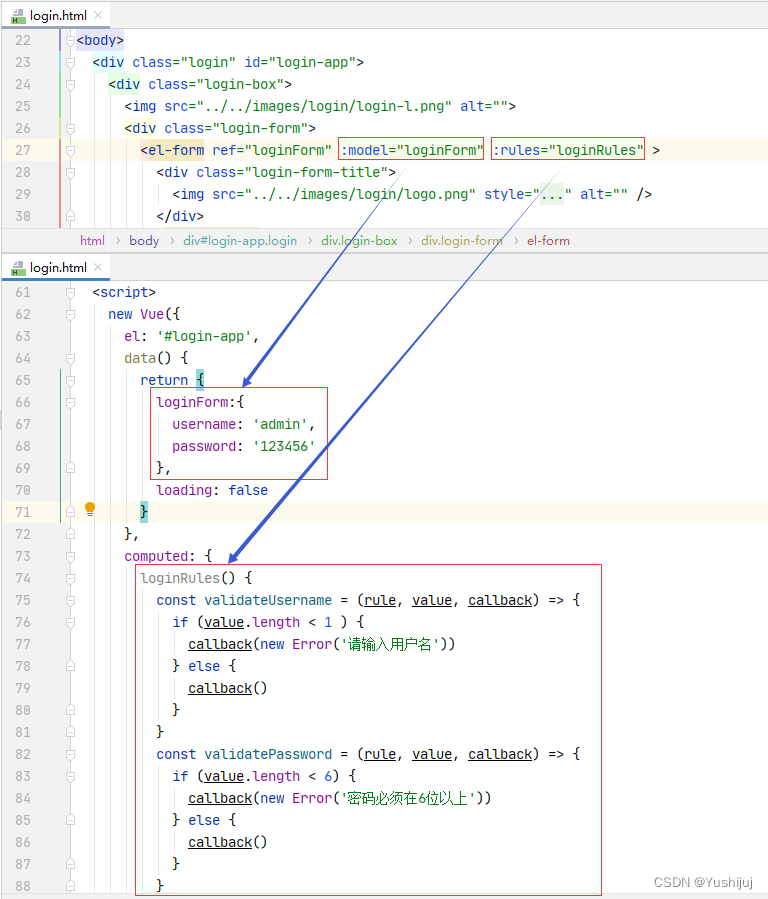Collapse the return block fold on line 65
The width and height of the screenshot is (768, 899).
[x=70, y=380]
